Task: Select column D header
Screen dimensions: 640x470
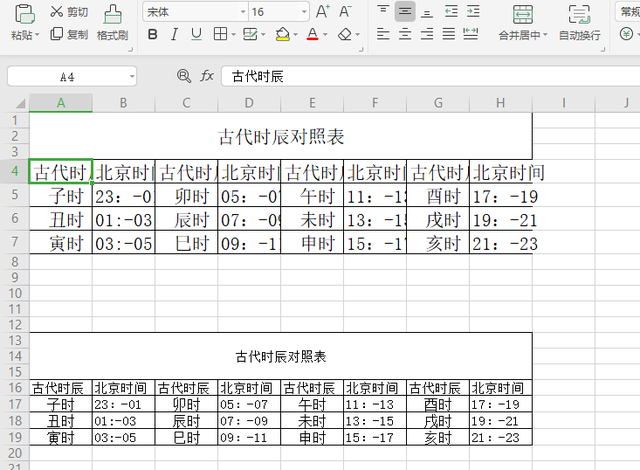Action: pyautogui.click(x=249, y=103)
